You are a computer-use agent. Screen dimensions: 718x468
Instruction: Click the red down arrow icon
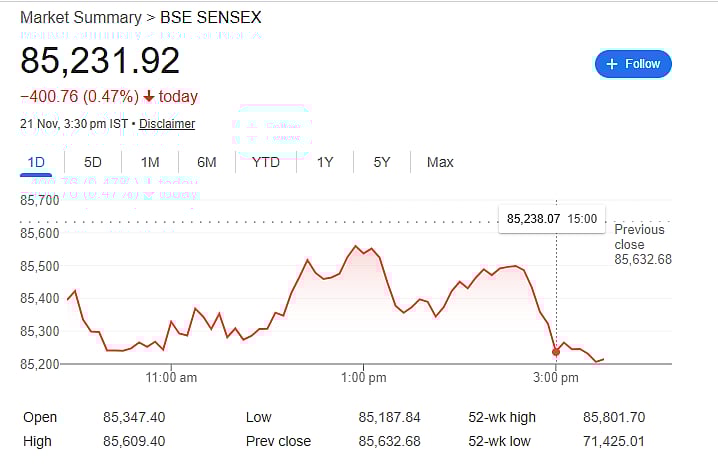coord(149,97)
